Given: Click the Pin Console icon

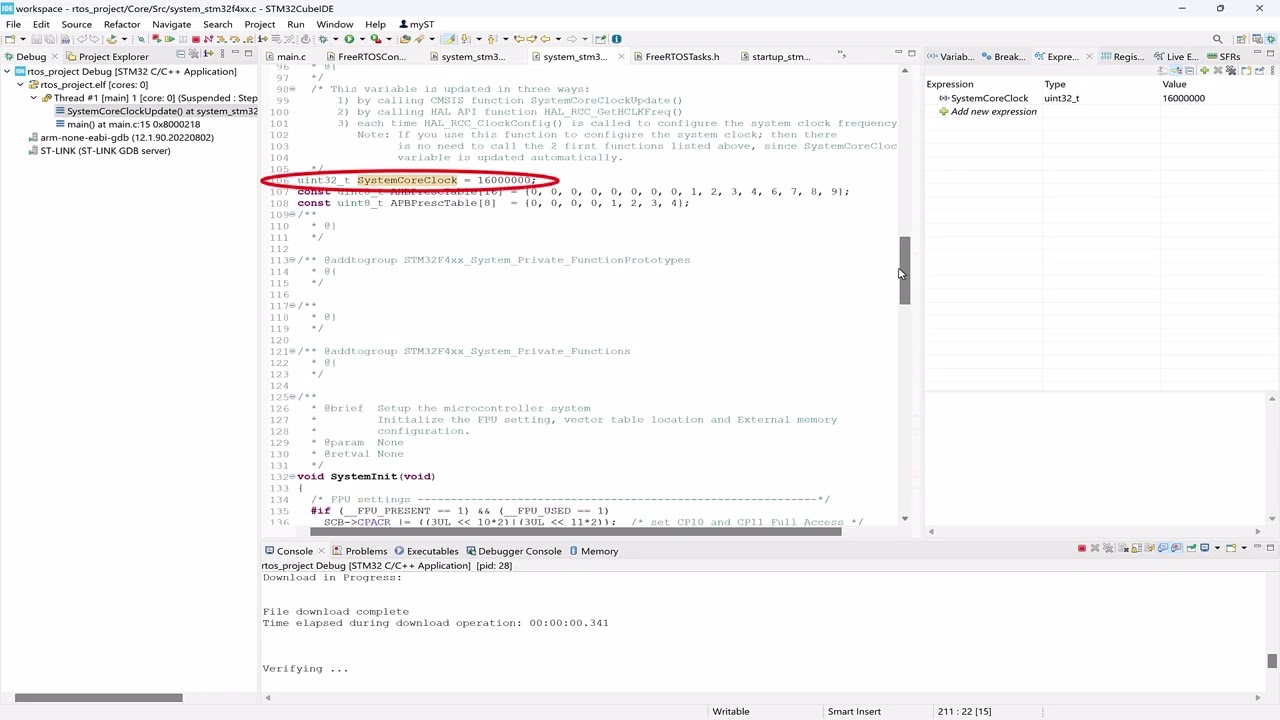Looking at the screenshot, I should tap(1192, 548).
